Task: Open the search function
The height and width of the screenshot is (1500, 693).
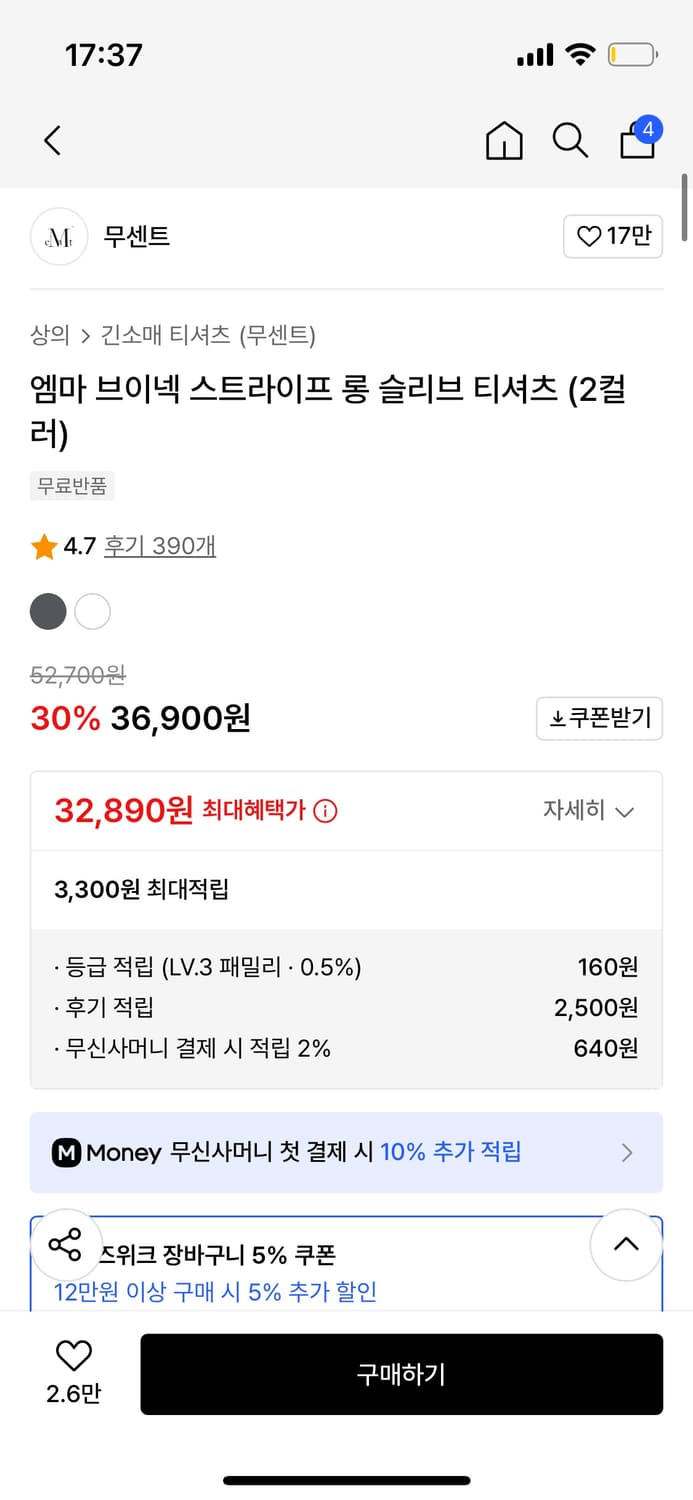Action: 570,141
